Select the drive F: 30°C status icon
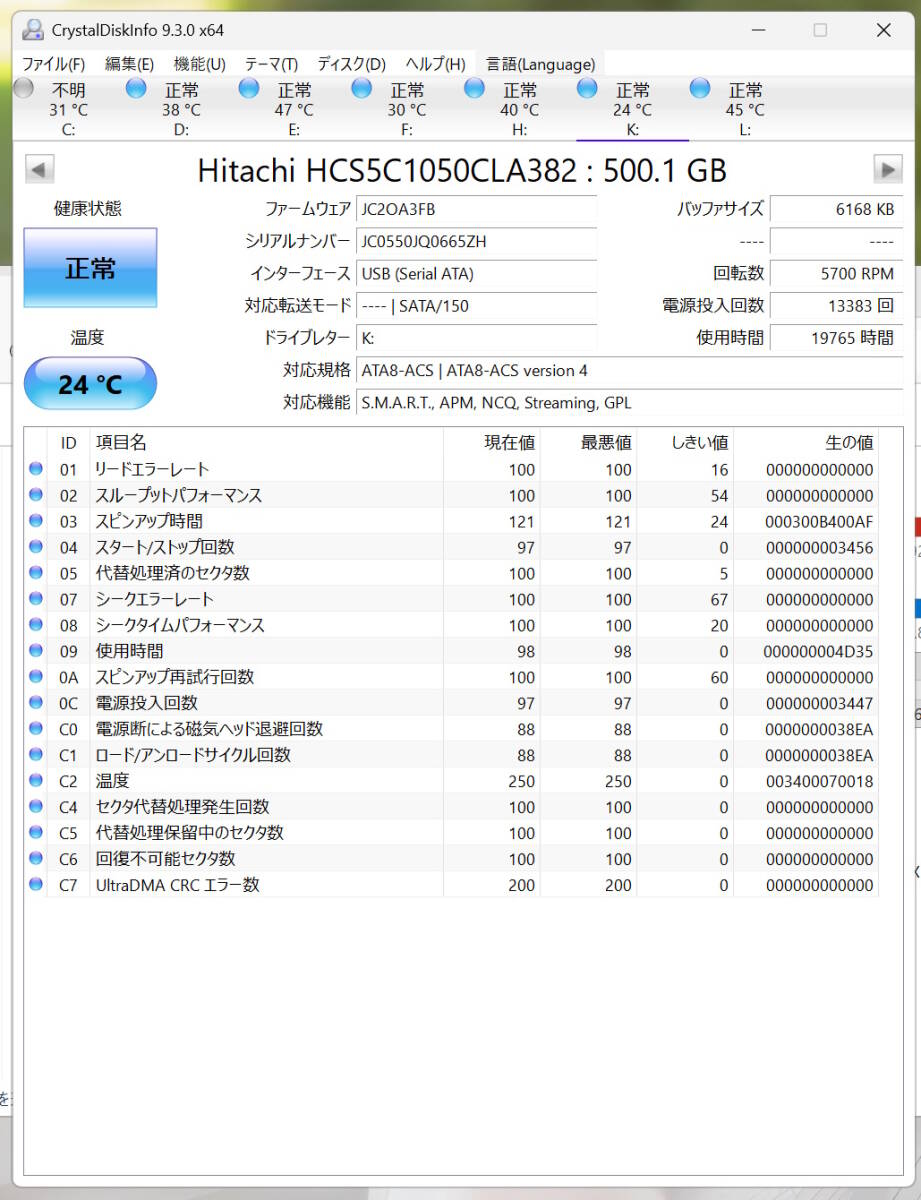The width and height of the screenshot is (921, 1200). tap(361, 88)
